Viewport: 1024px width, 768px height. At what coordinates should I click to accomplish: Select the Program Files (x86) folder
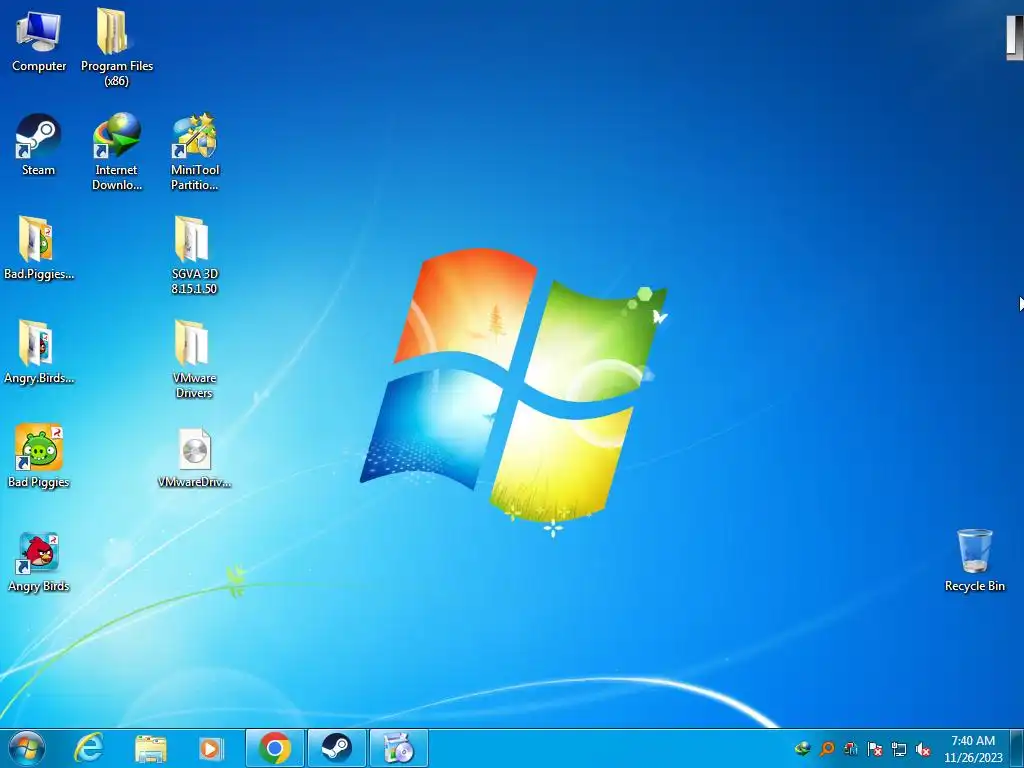point(116,46)
